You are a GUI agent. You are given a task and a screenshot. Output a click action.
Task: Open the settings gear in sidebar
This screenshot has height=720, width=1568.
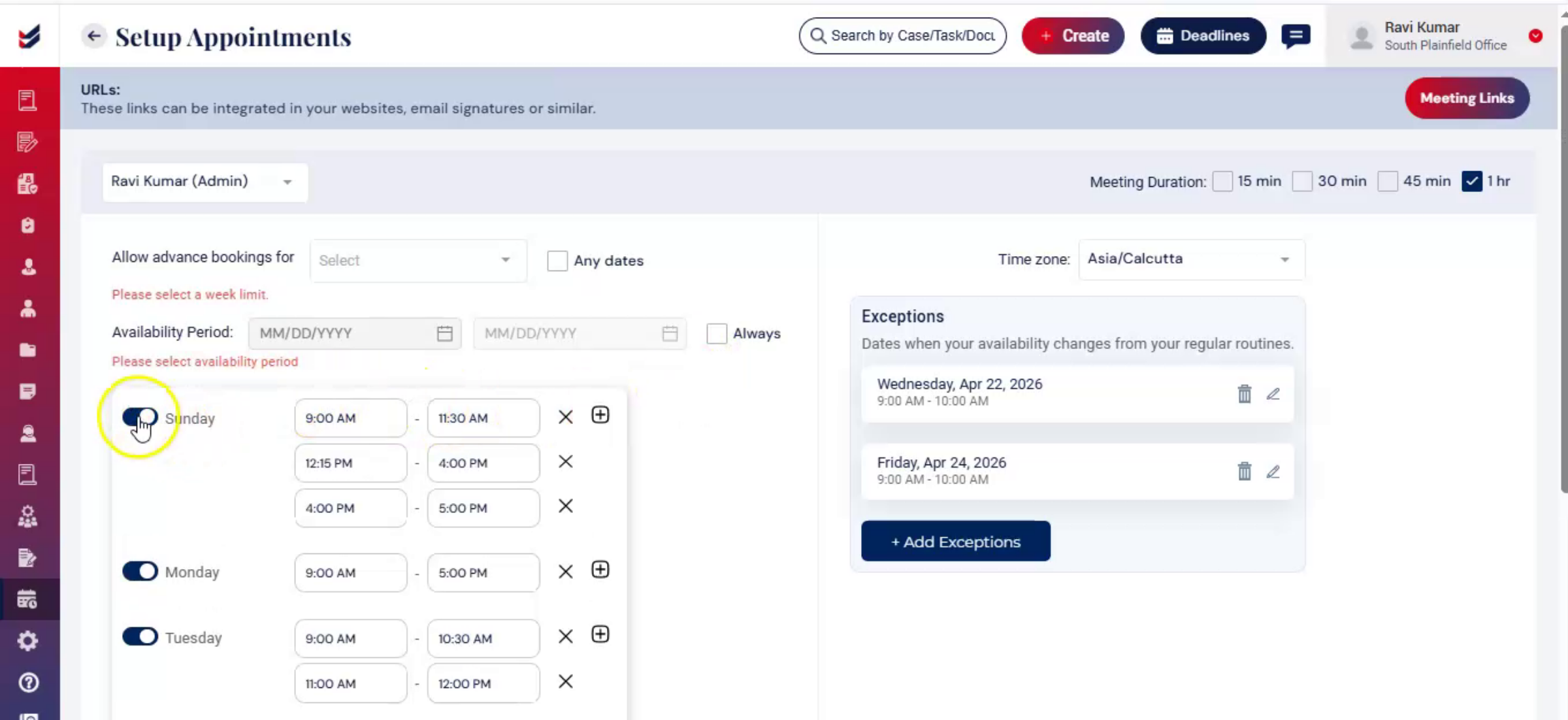click(x=27, y=641)
